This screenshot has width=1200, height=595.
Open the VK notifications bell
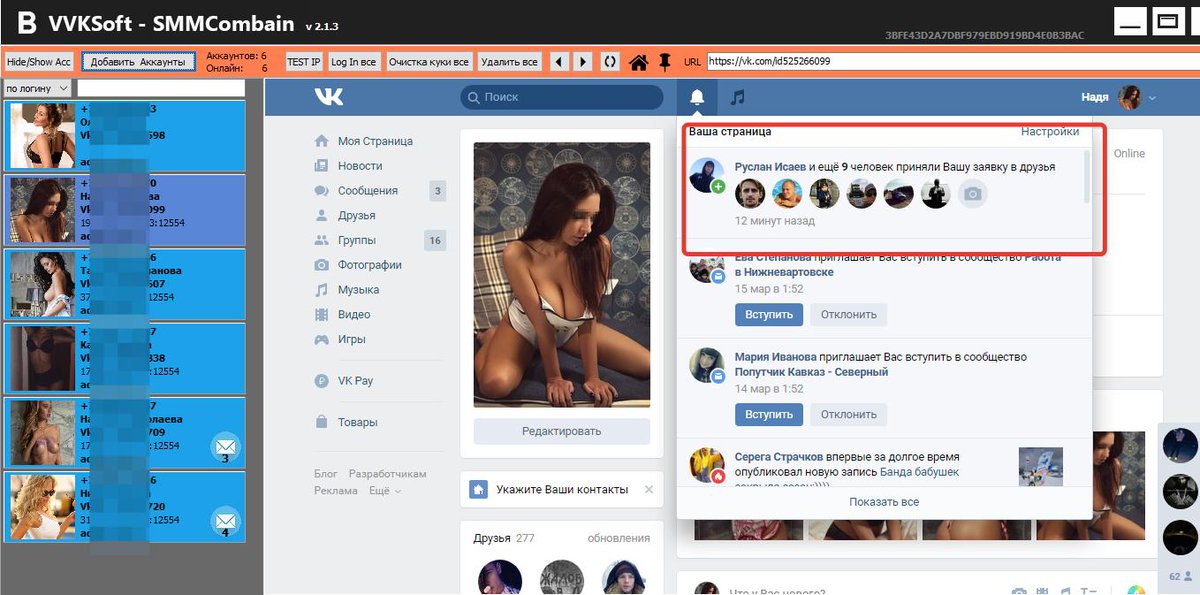click(x=697, y=97)
